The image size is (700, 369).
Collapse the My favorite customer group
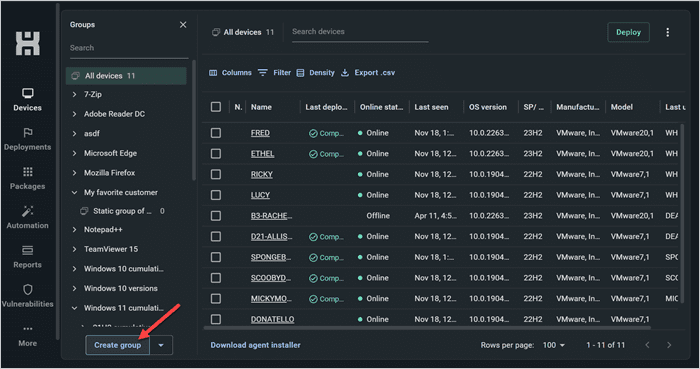[x=75, y=193]
